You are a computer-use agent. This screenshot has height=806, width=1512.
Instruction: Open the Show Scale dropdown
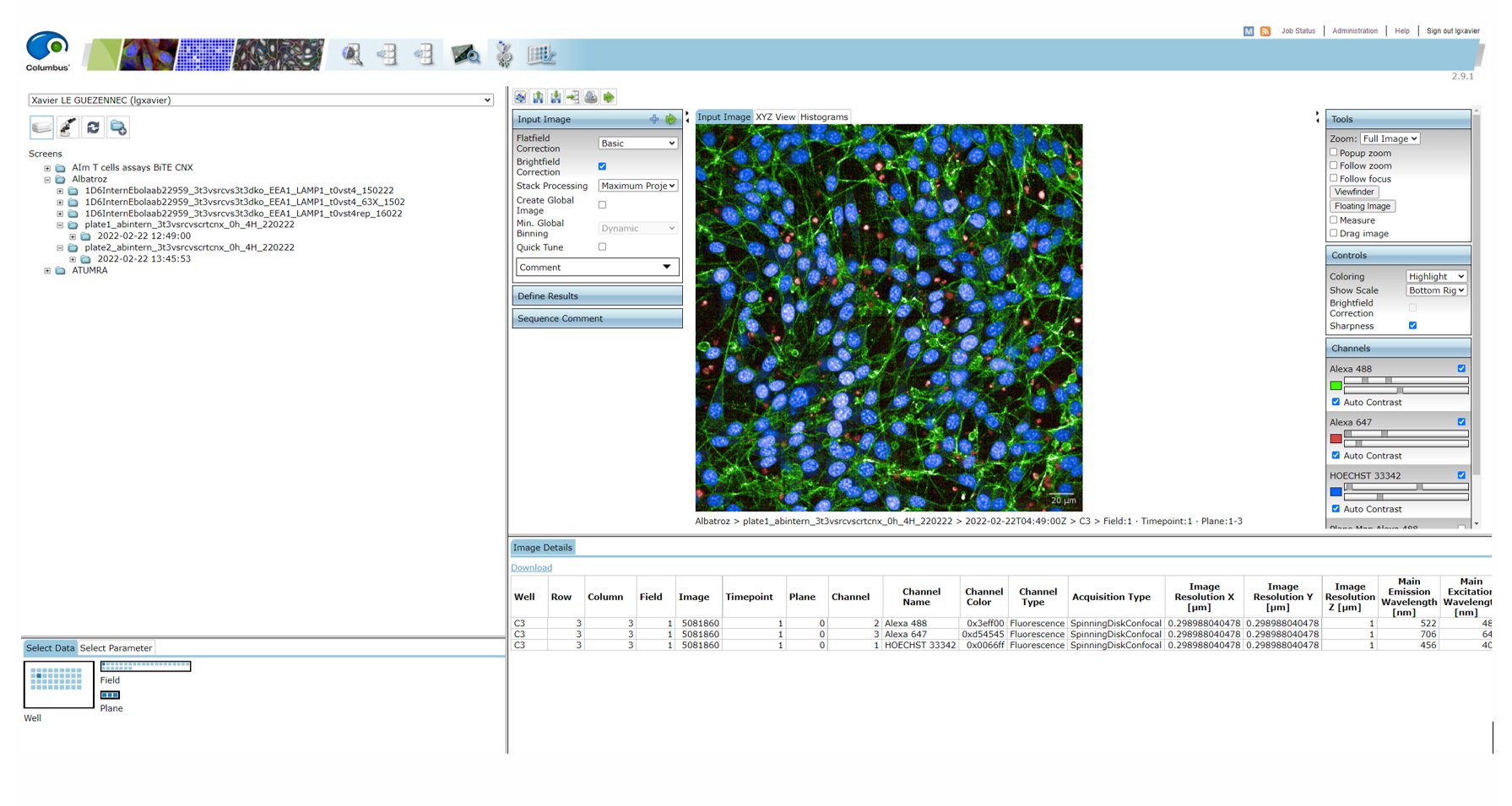point(1436,290)
